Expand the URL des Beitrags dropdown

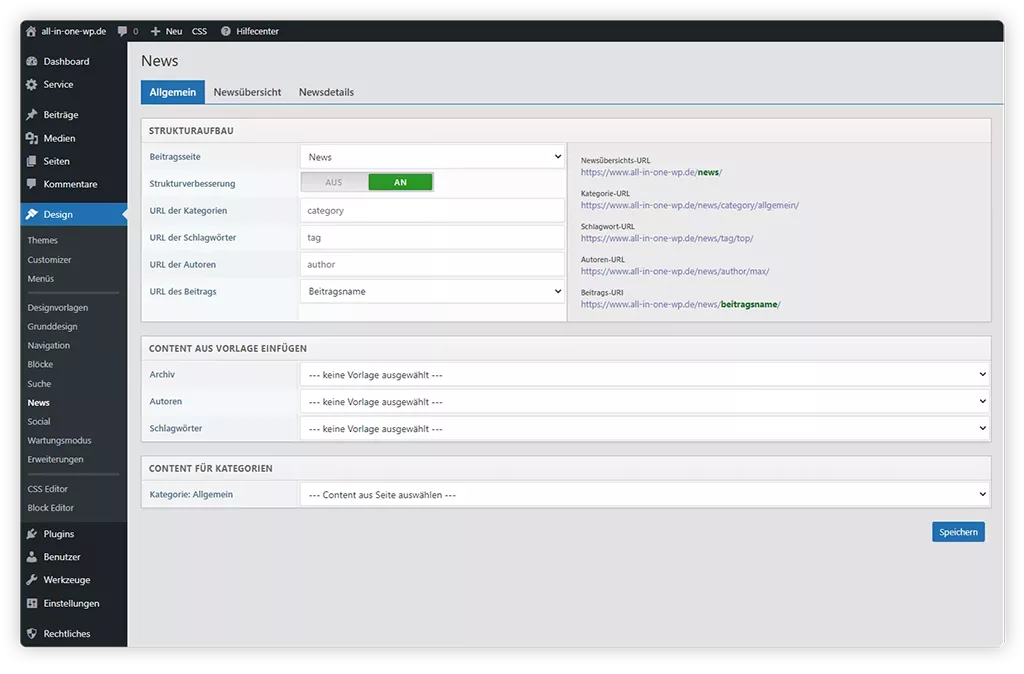(x=432, y=291)
